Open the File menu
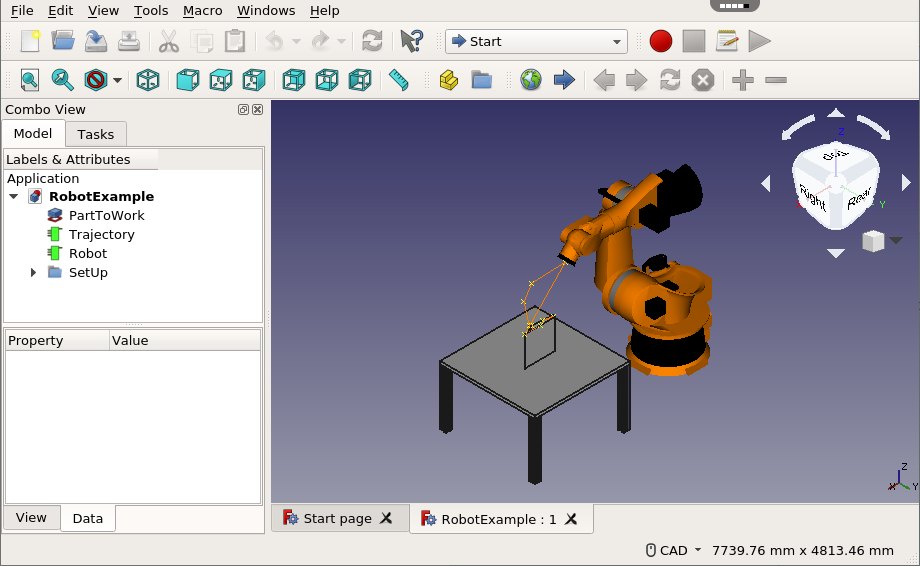Viewport: 920px width, 566px height. tap(22, 11)
